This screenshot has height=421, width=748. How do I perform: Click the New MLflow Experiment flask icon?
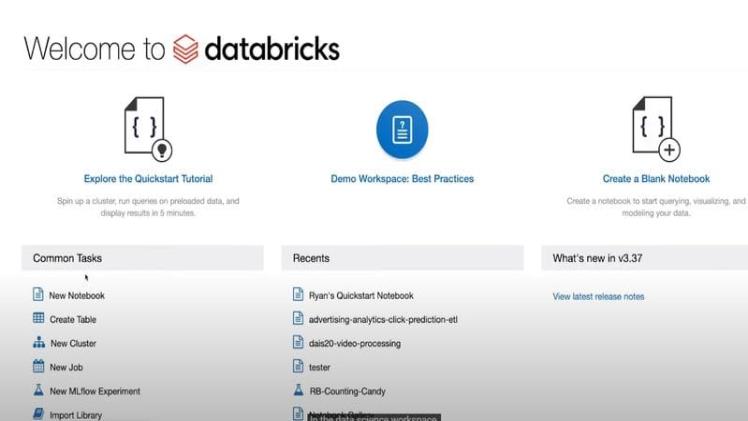tap(38, 391)
